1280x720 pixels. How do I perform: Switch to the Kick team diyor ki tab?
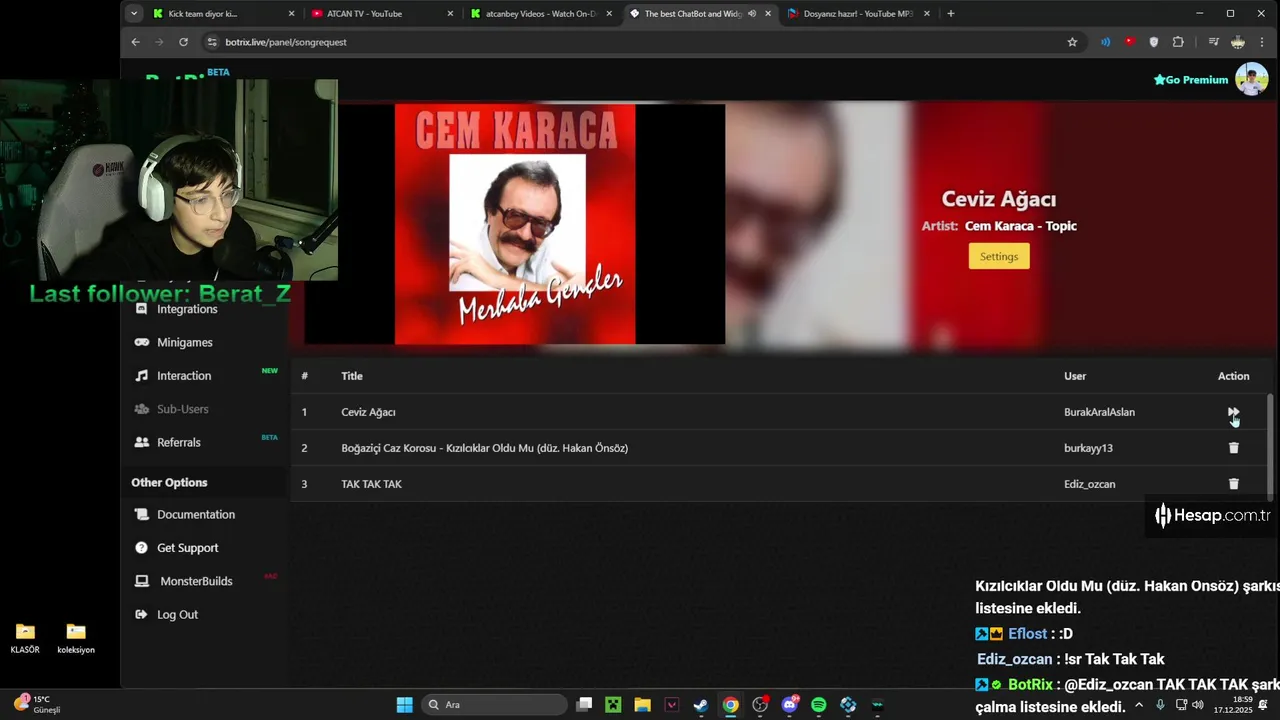pos(224,14)
